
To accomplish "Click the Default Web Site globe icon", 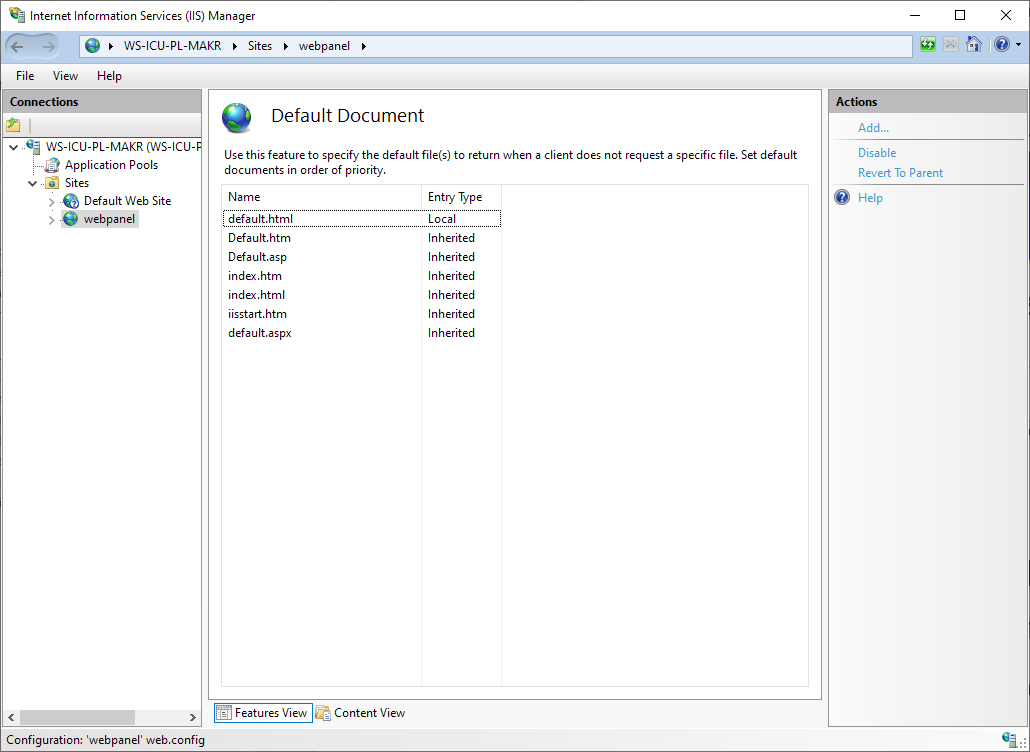I will [x=71, y=201].
